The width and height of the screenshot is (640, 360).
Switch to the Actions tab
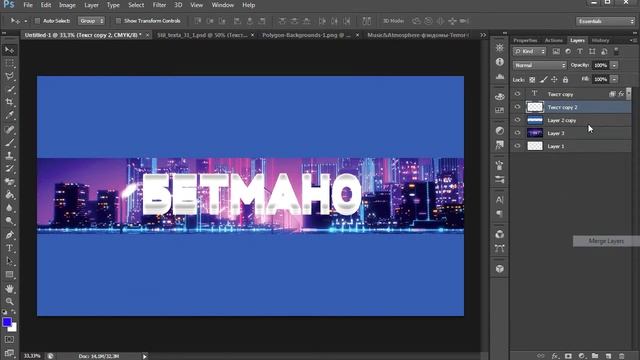[553, 40]
